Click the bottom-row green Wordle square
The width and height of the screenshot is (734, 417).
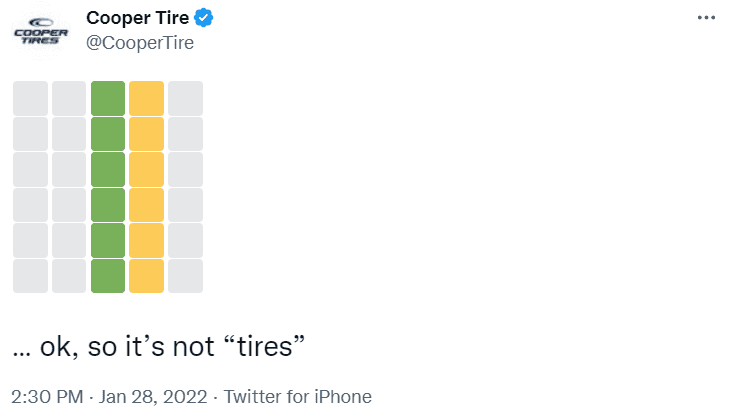click(108, 276)
